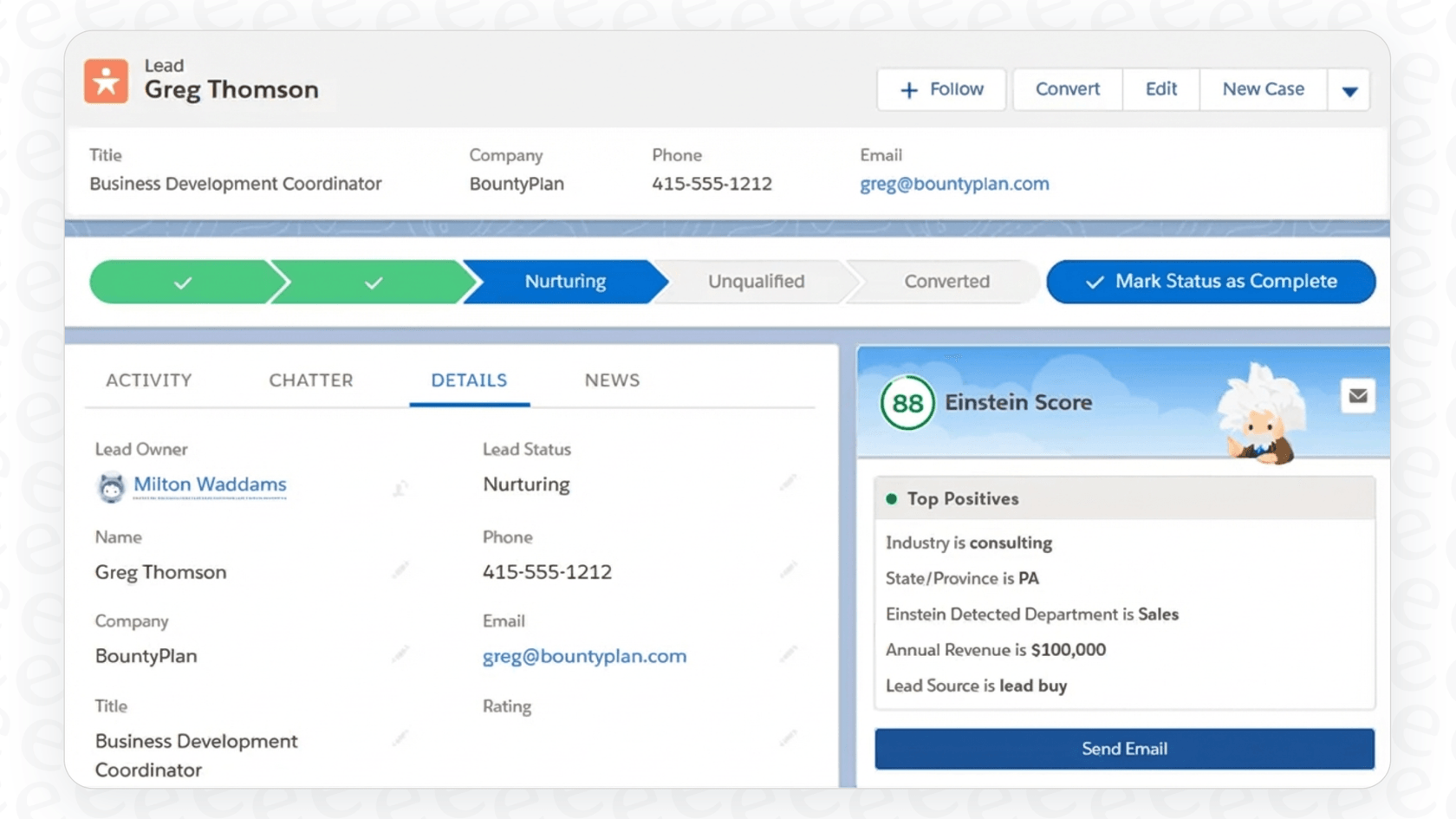
Task: Click the edit pencil beside the Email field
Action: [x=787, y=653]
